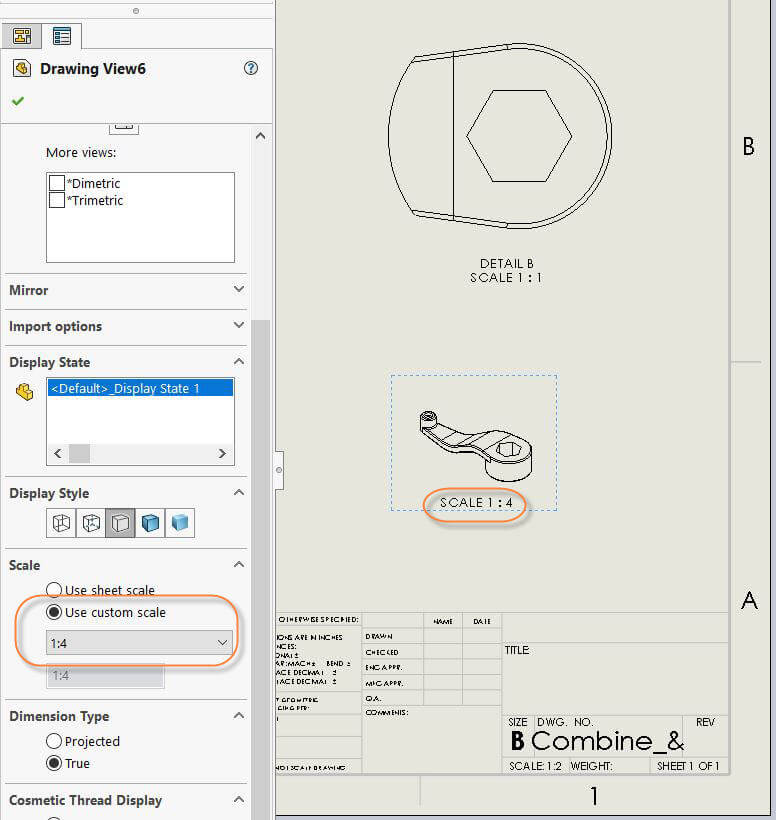The image size is (776, 820).
Task: Click the More views list box
Action: 140,218
